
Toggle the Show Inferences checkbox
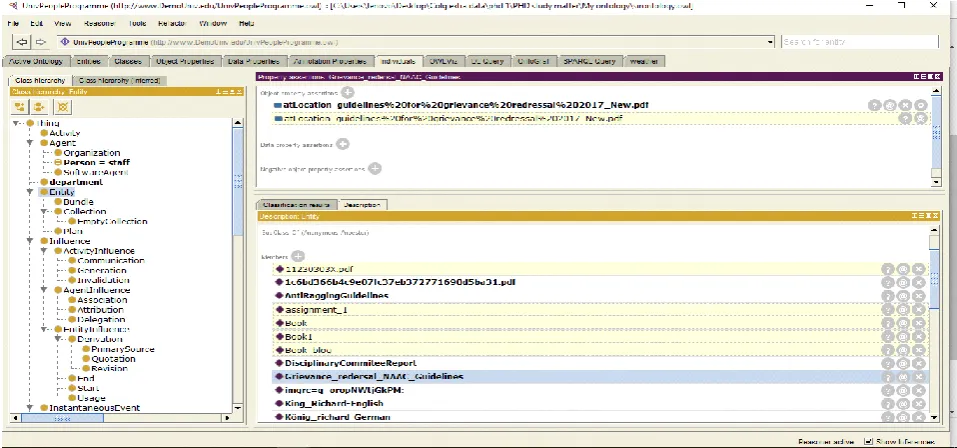[x=869, y=441]
